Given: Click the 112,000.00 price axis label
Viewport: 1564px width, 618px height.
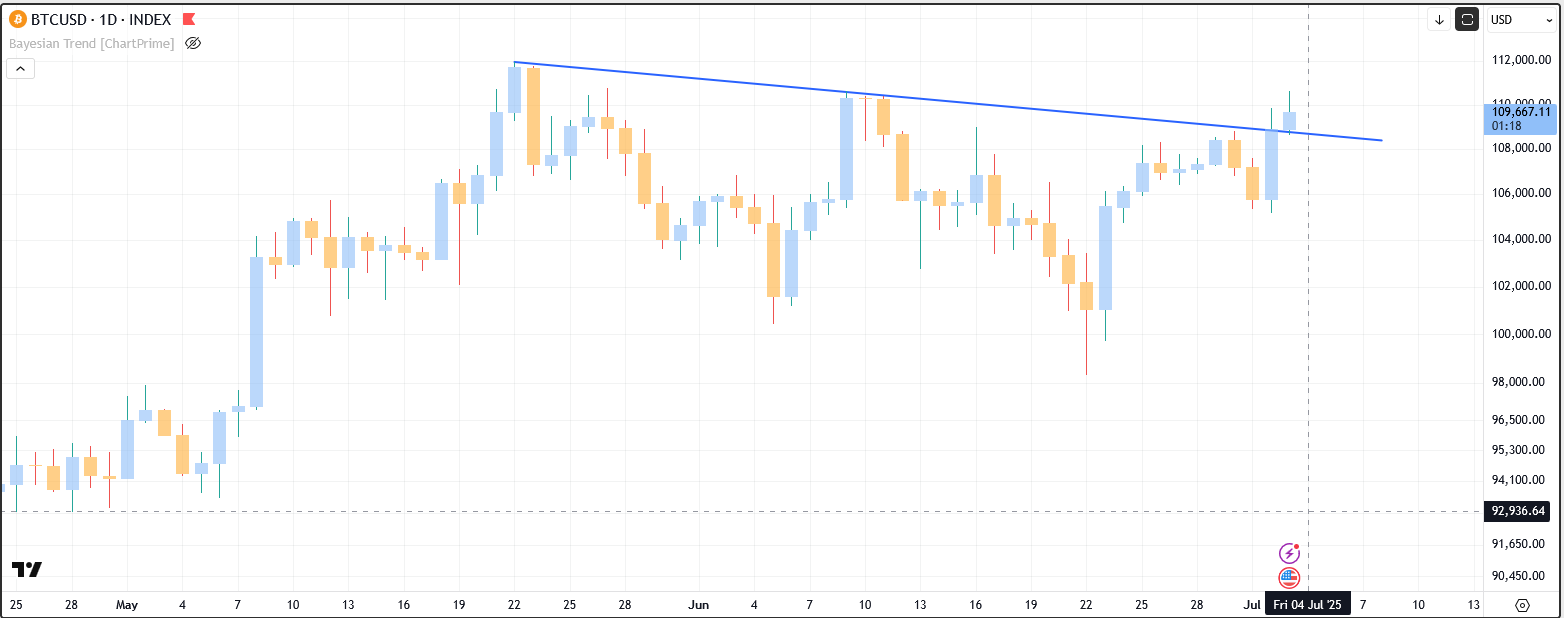Looking at the screenshot, I should point(1521,60).
